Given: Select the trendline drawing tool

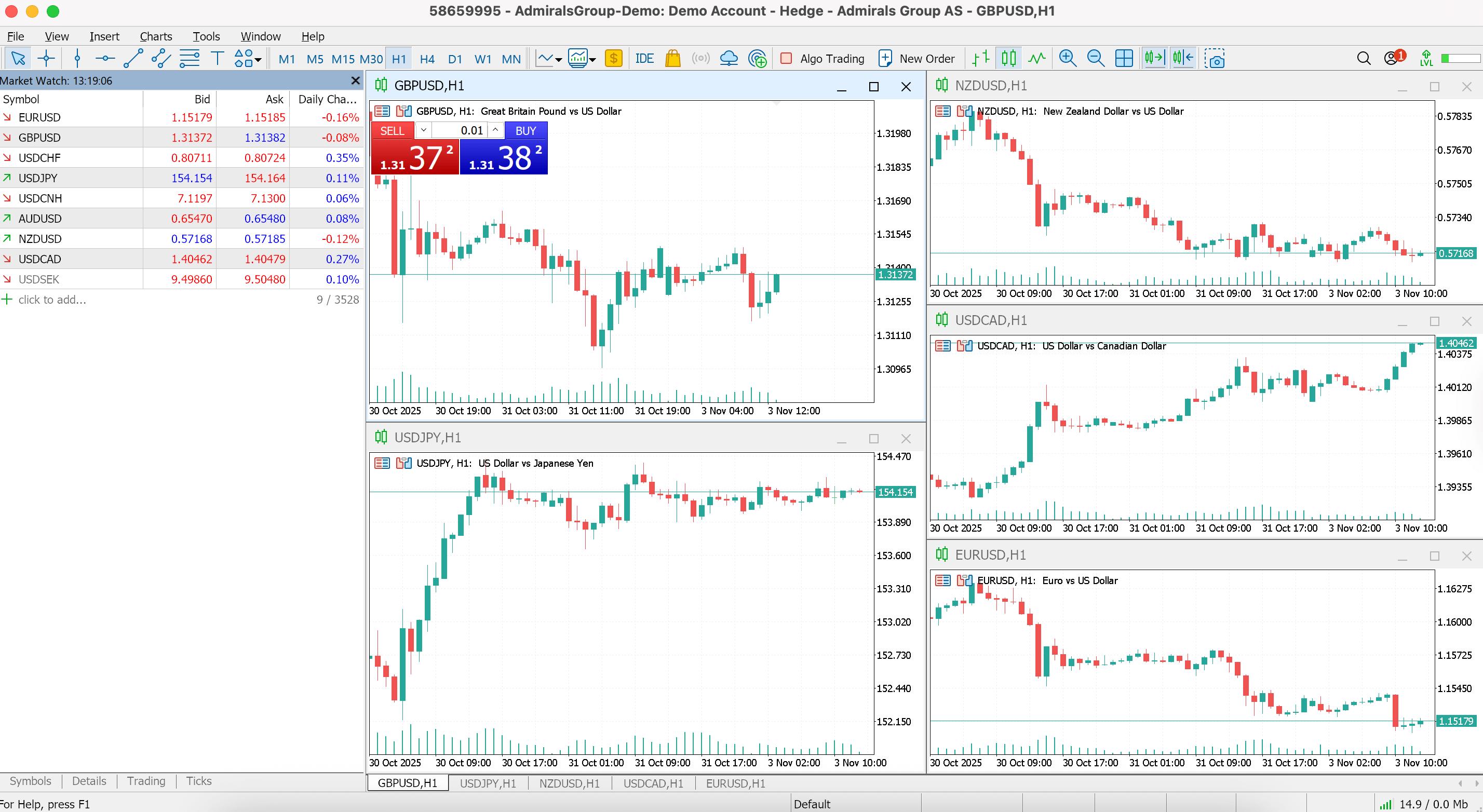Looking at the screenshot, I should click(x=133, y=58).
